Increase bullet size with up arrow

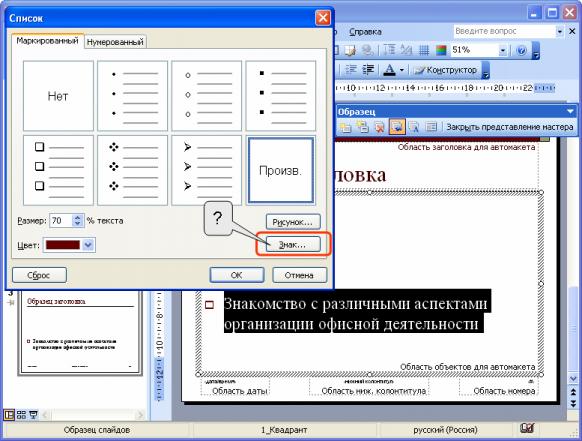(77, 218)
